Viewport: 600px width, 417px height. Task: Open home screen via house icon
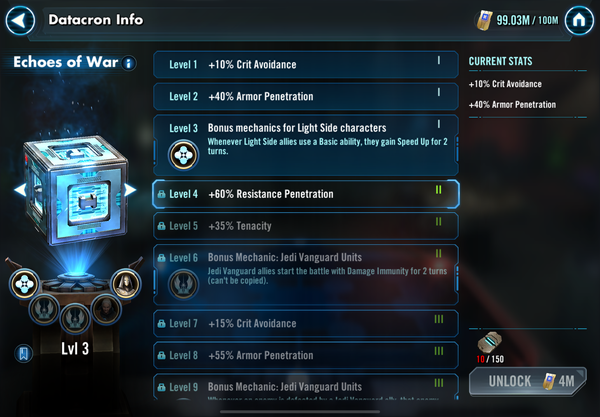[579, 20]
